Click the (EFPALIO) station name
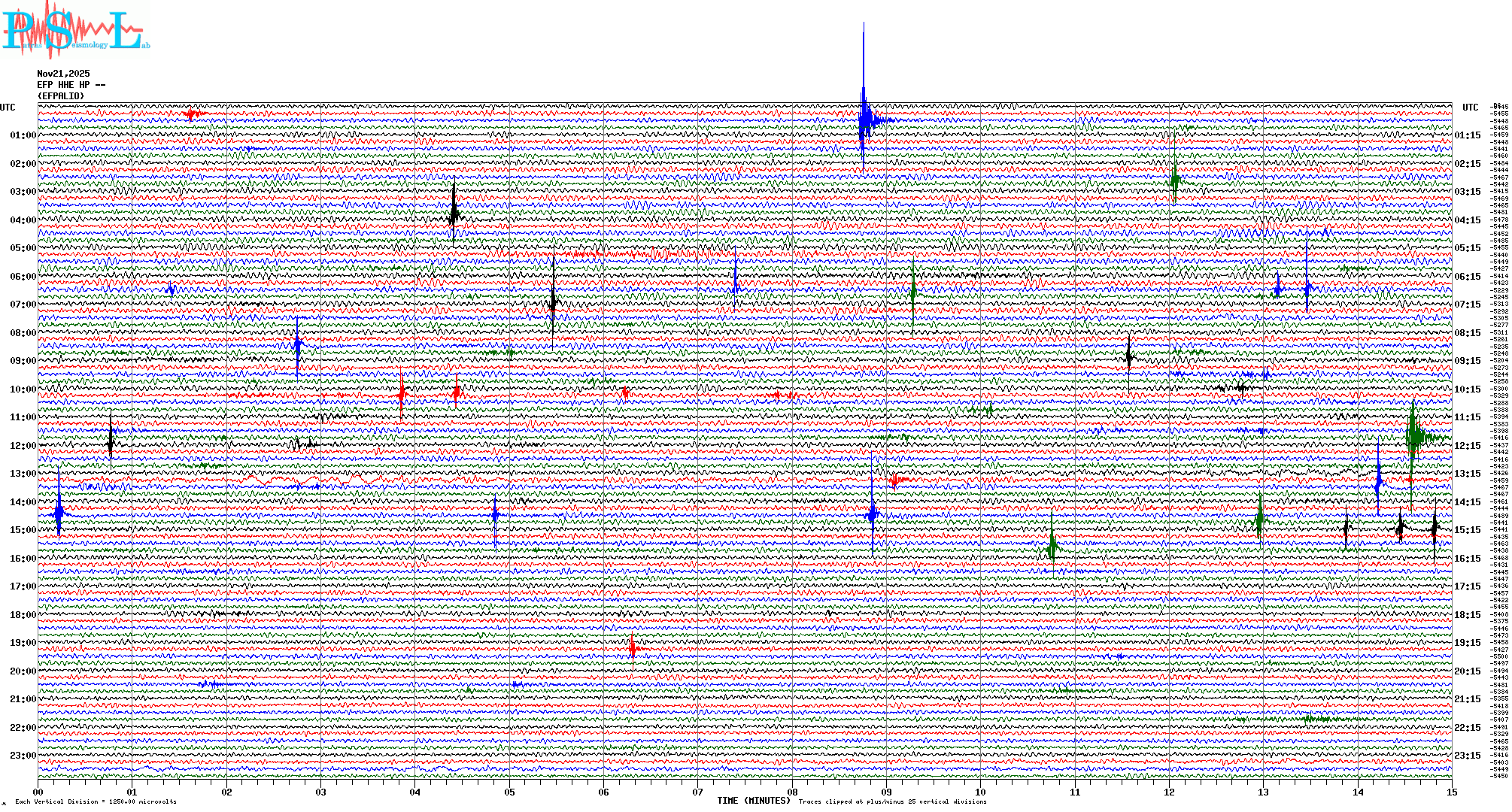This screenshot has width=1512, height=812. click(x=61, y=96)
